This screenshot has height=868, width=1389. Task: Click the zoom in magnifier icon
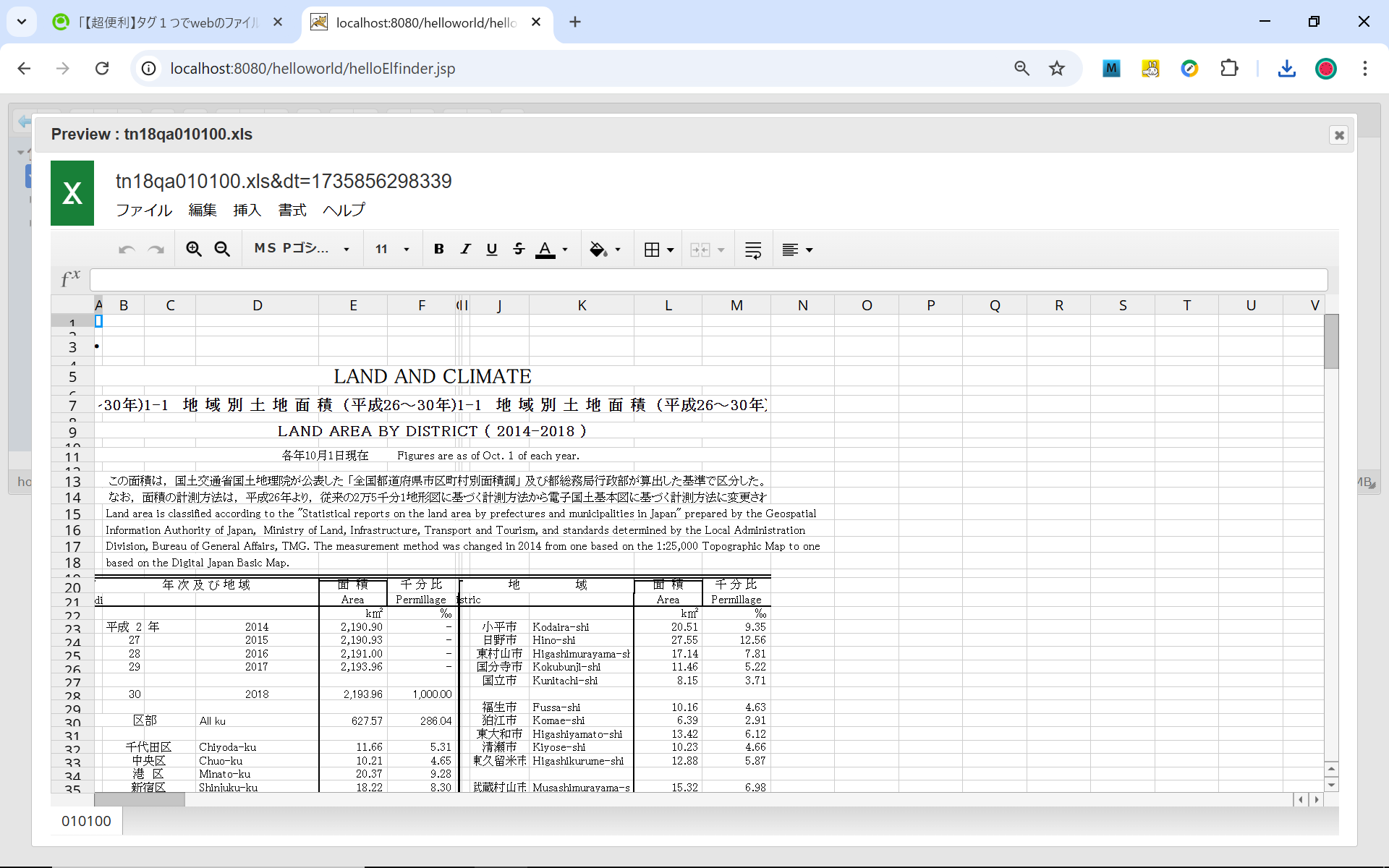point(193,250)
